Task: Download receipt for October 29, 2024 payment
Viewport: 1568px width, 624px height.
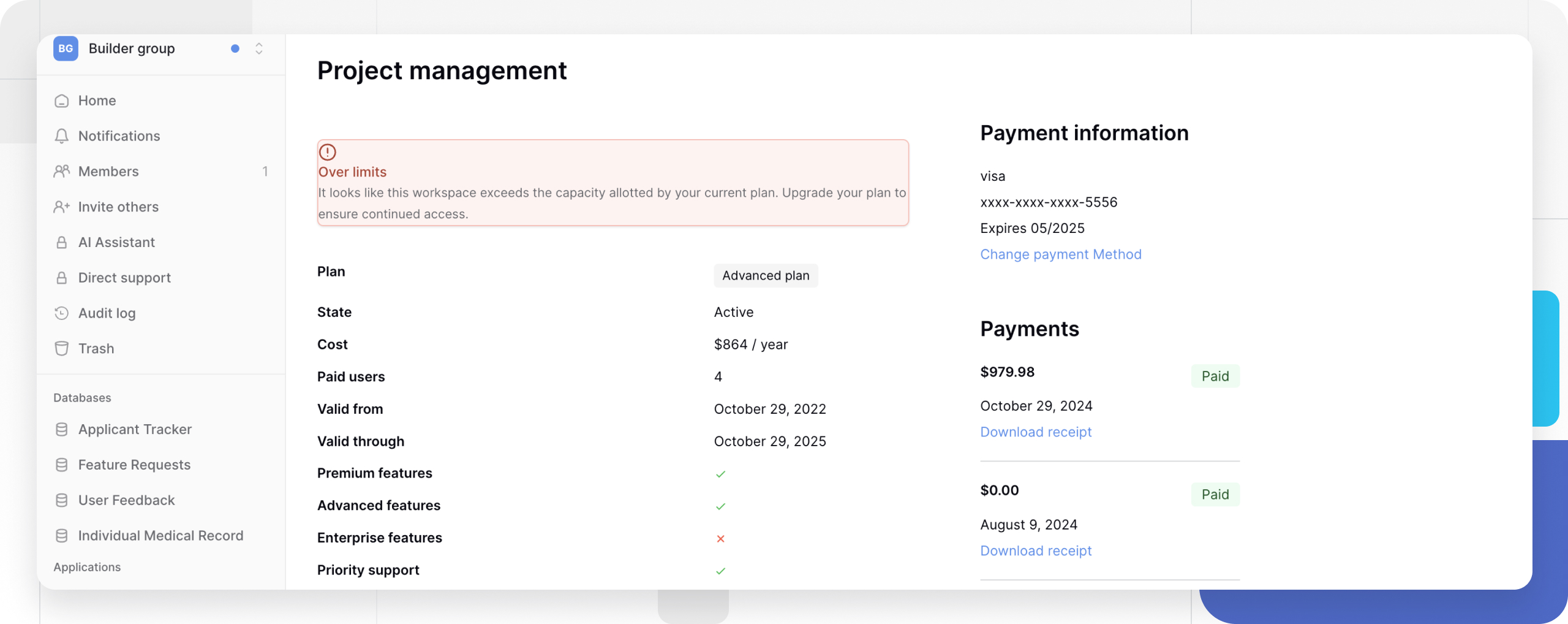Action: tap(1036, 432)
